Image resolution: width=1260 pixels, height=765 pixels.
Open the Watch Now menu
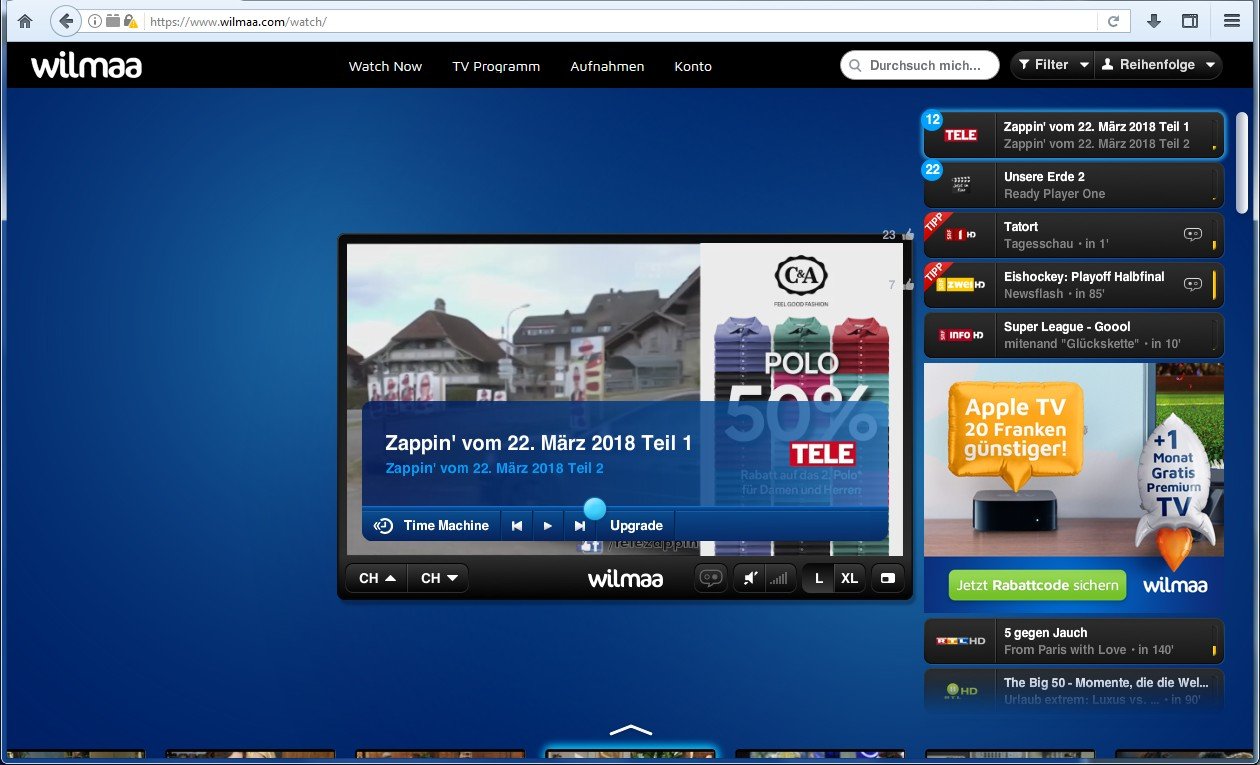(385, 66)
